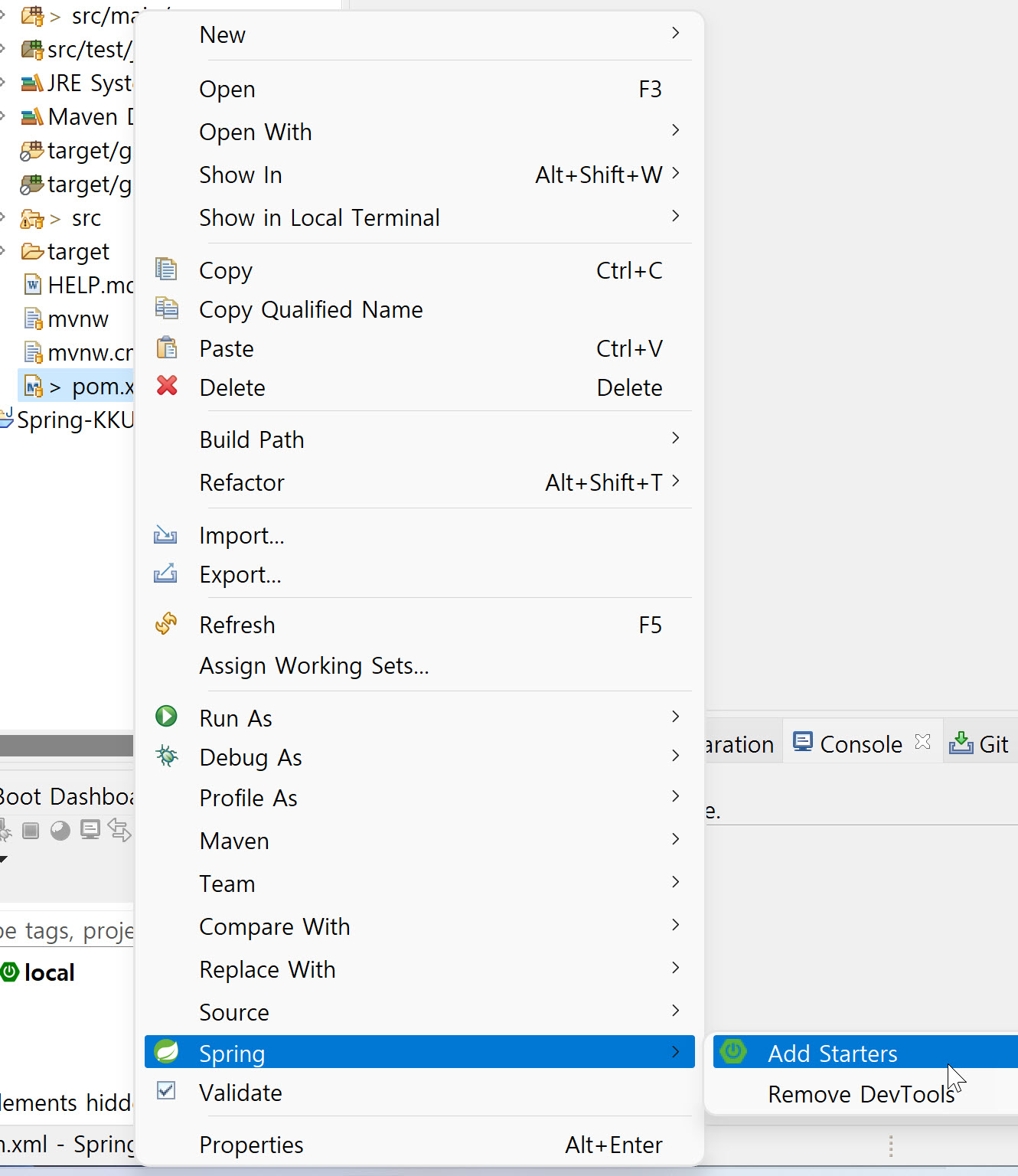
Task: Click the pom.xml file icon
Action: click(33, 386)
